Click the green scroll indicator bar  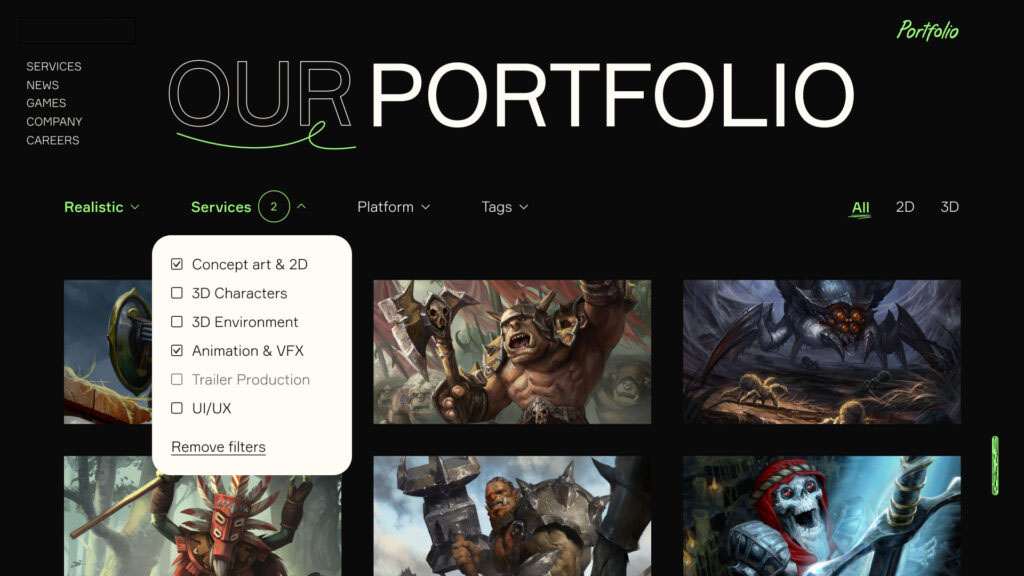coord(995,466)
